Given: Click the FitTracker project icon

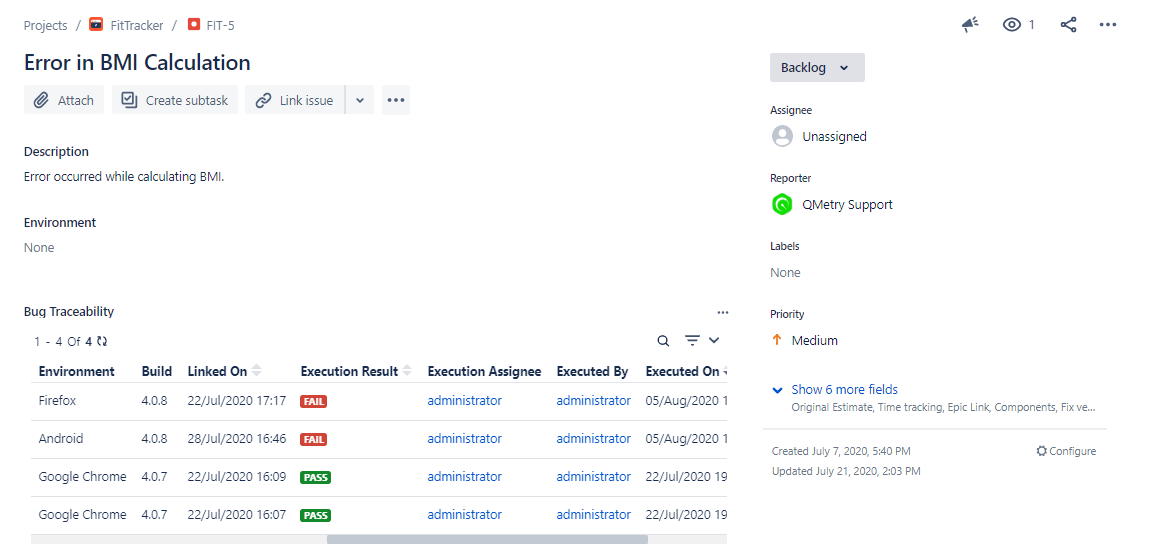Looking at the screenshot, I should (x=96, y=24).
